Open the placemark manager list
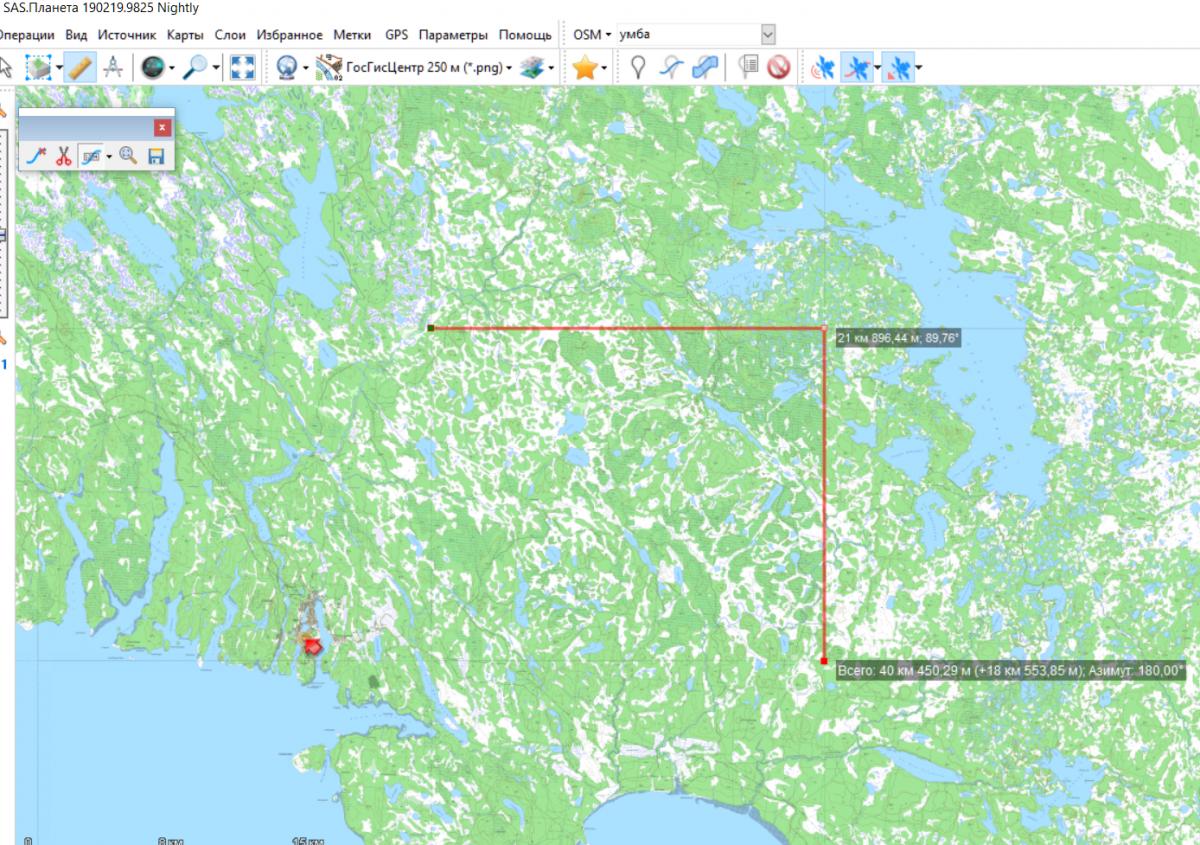The height and width of the screenshot is (845, 1200). tap(749, 68)
